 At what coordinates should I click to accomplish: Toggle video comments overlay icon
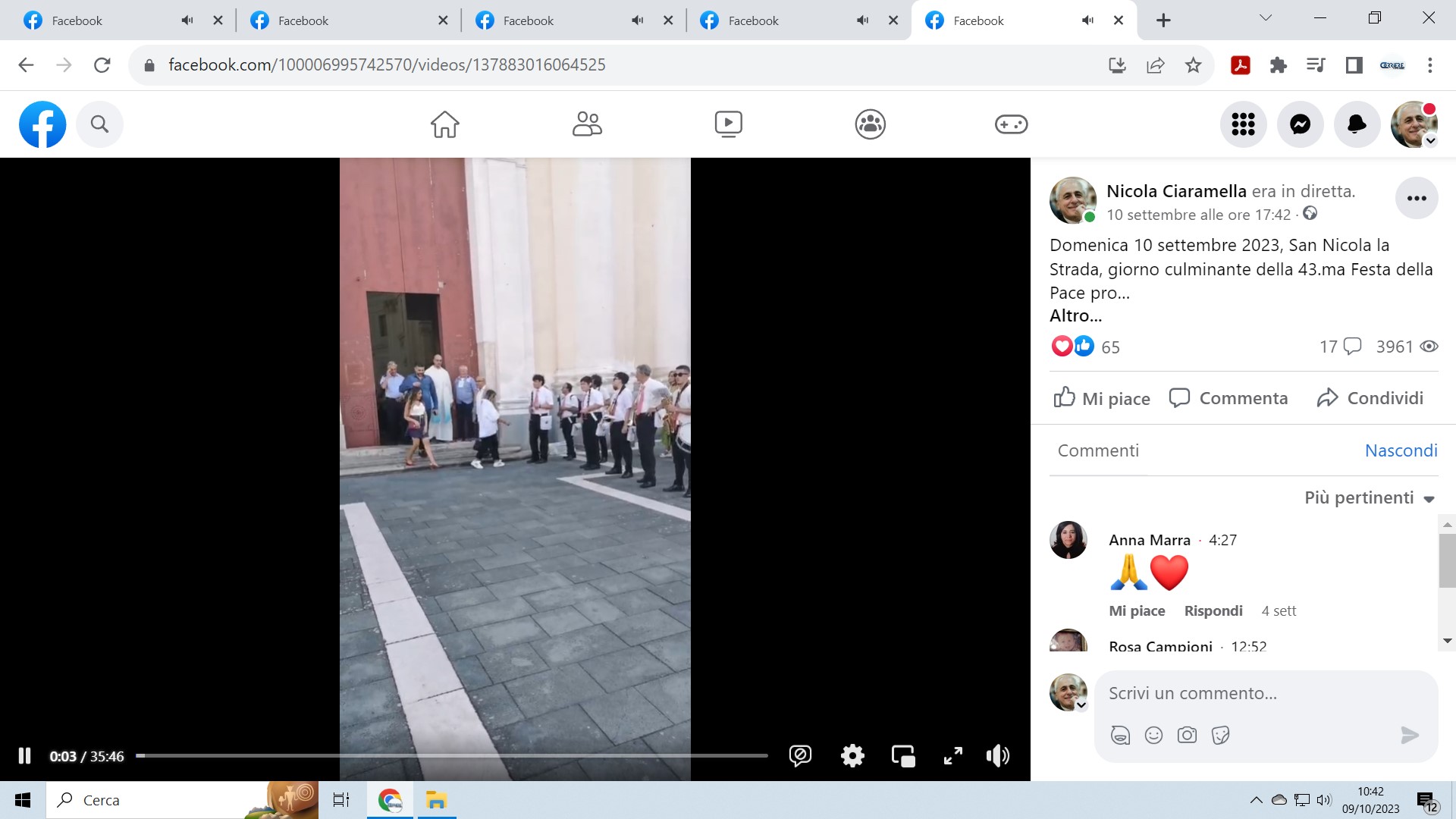[800, 755]
